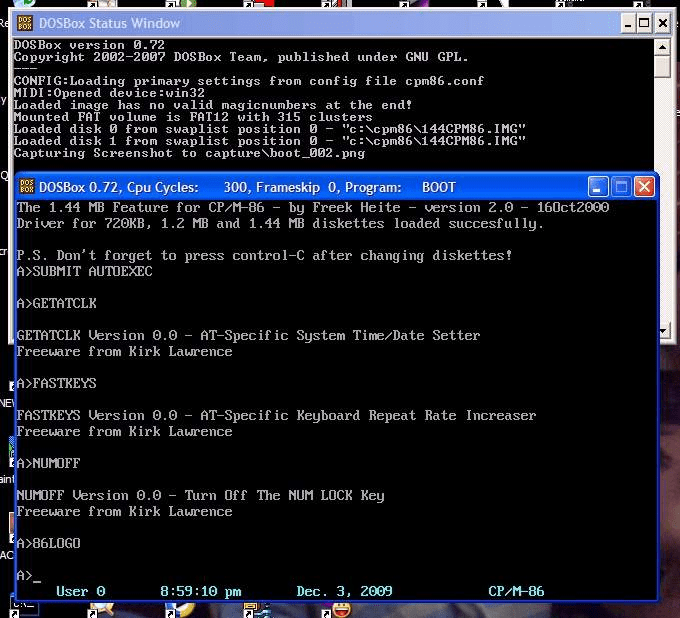Click the 'A>NUMOFF' command line
This screenshot has width=680, height=618.
click(x=48, y=463)
